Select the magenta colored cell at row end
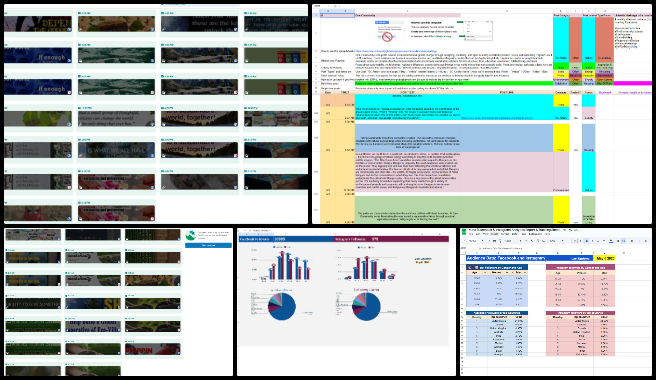This screenshot has width=656, height=380. coord(633,83)
